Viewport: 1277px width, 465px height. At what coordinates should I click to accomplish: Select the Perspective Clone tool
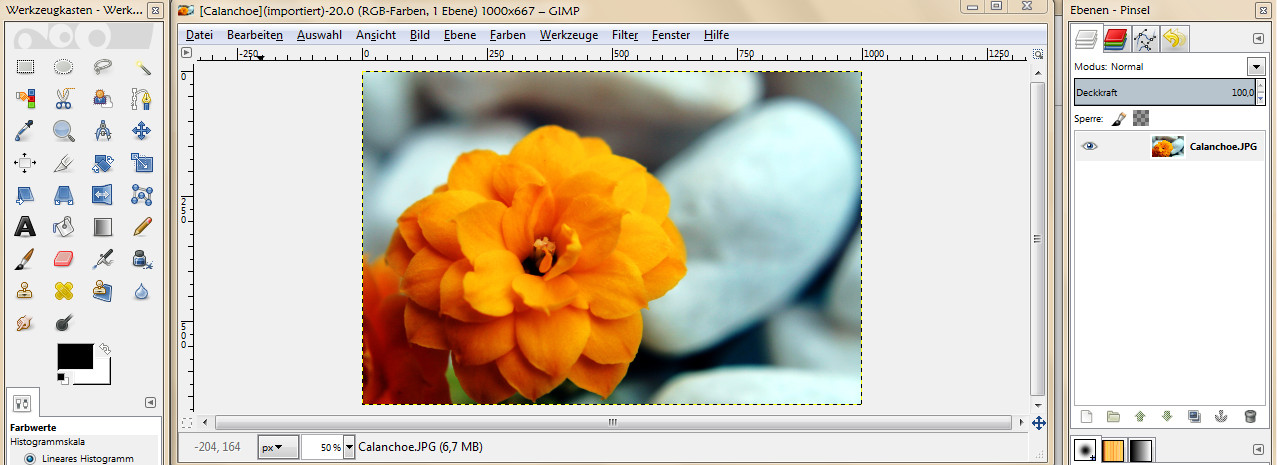coord(103,291)
